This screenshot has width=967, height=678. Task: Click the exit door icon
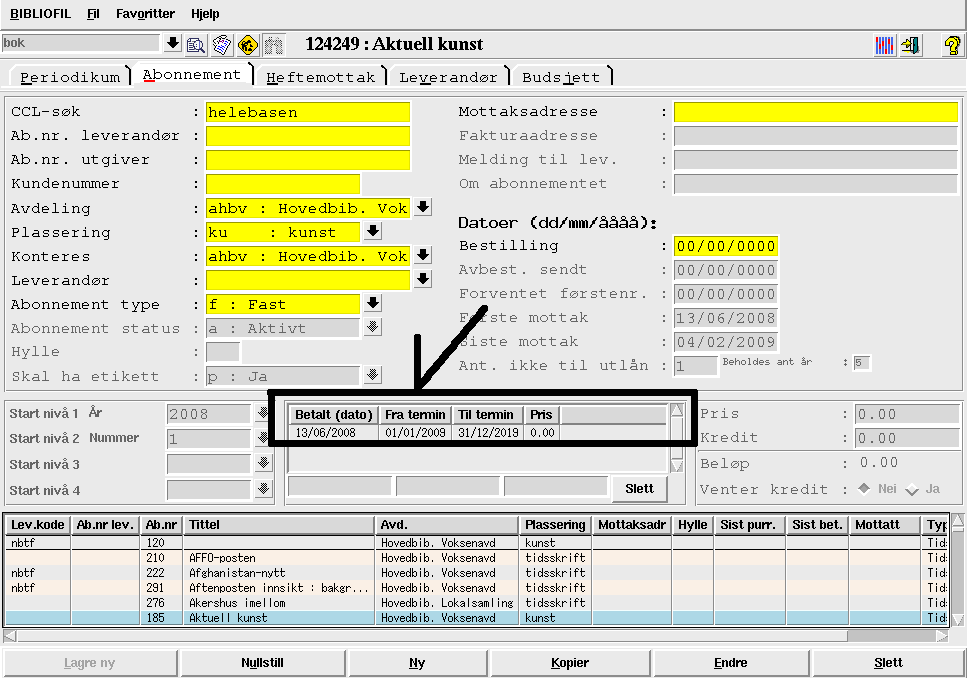pyautogui.click(x=910, y=45)
